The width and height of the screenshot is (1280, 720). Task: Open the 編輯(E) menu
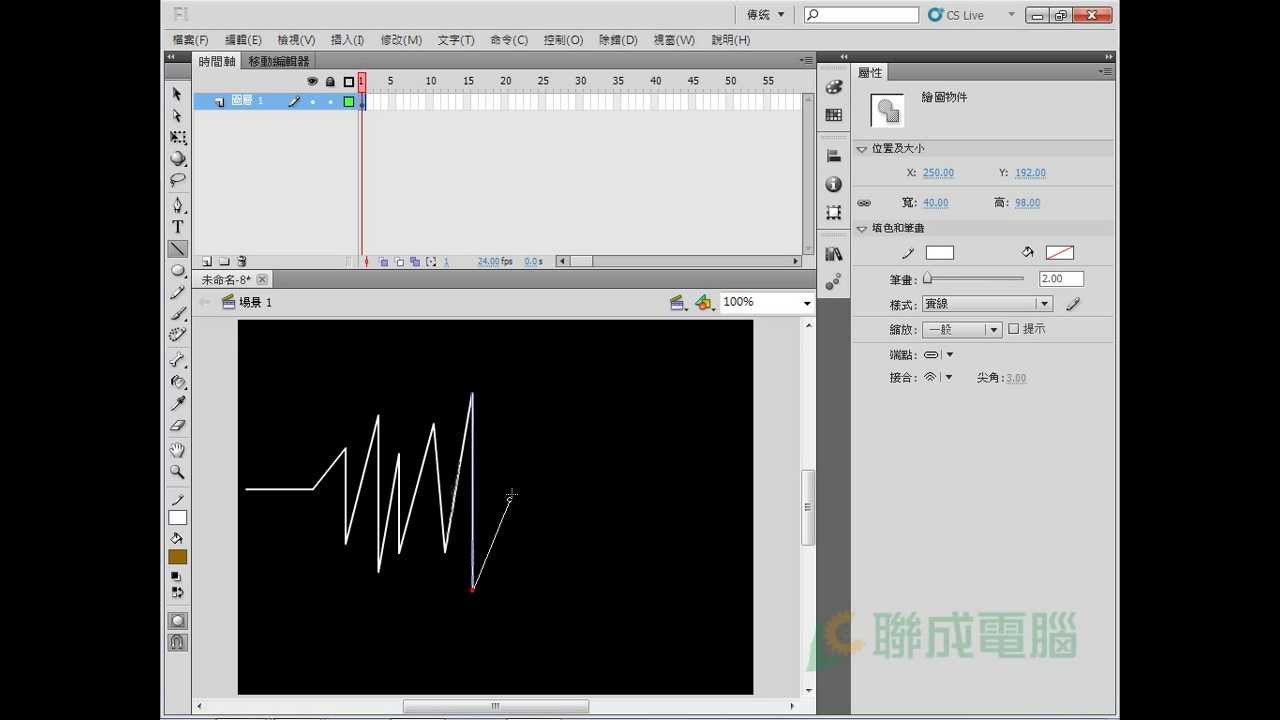coord(243,40)
